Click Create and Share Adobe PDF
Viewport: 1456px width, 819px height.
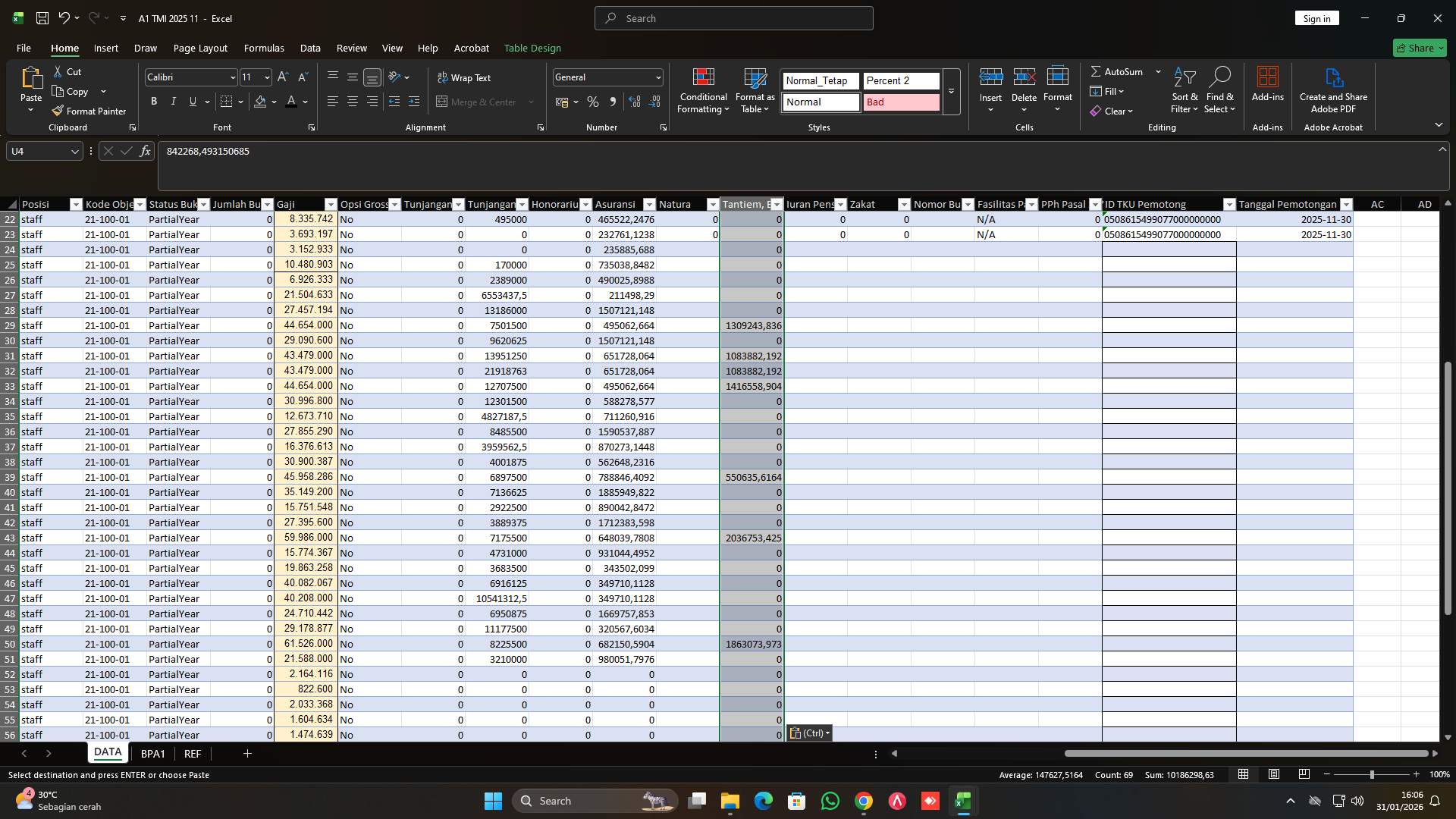coord(1332,91)
